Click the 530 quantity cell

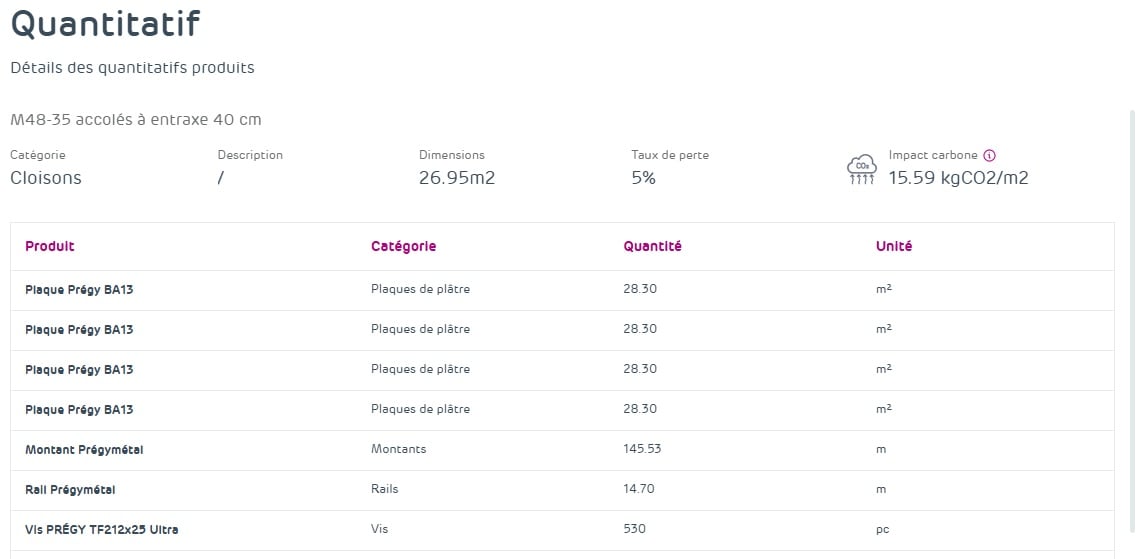pos(634,530)
